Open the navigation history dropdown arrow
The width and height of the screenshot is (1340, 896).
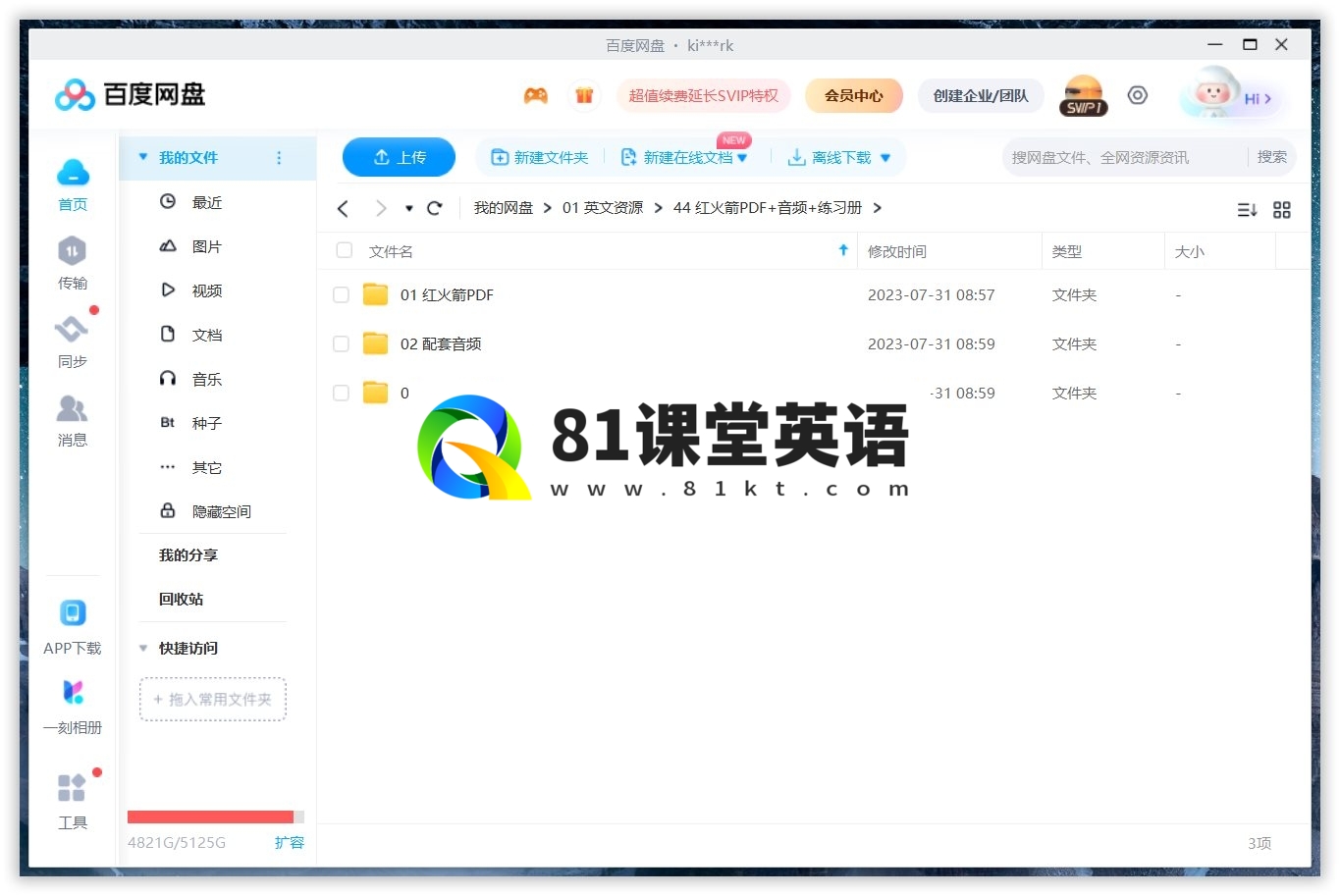coord(409,208)
